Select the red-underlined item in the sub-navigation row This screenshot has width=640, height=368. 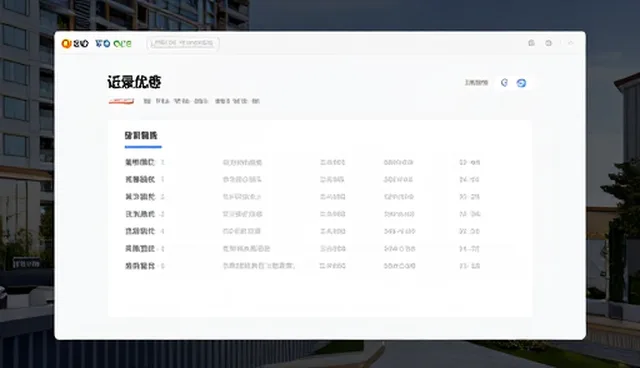121,101
